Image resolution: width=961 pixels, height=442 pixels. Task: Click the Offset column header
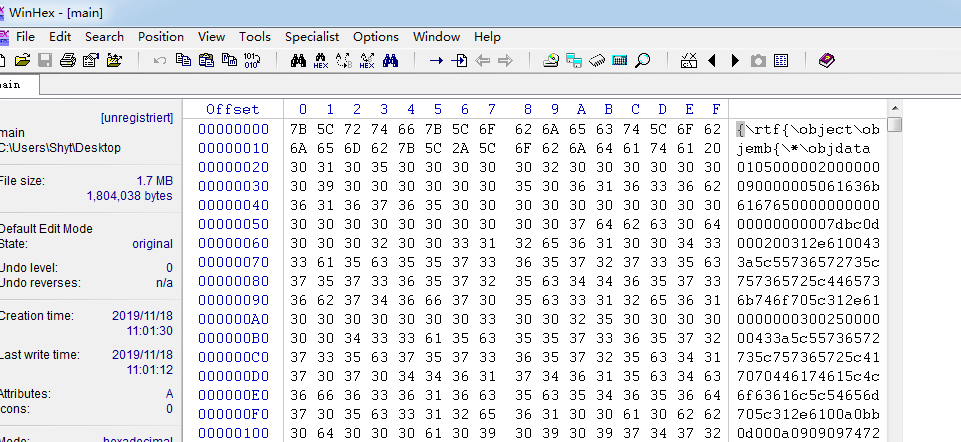coord(233,109)
